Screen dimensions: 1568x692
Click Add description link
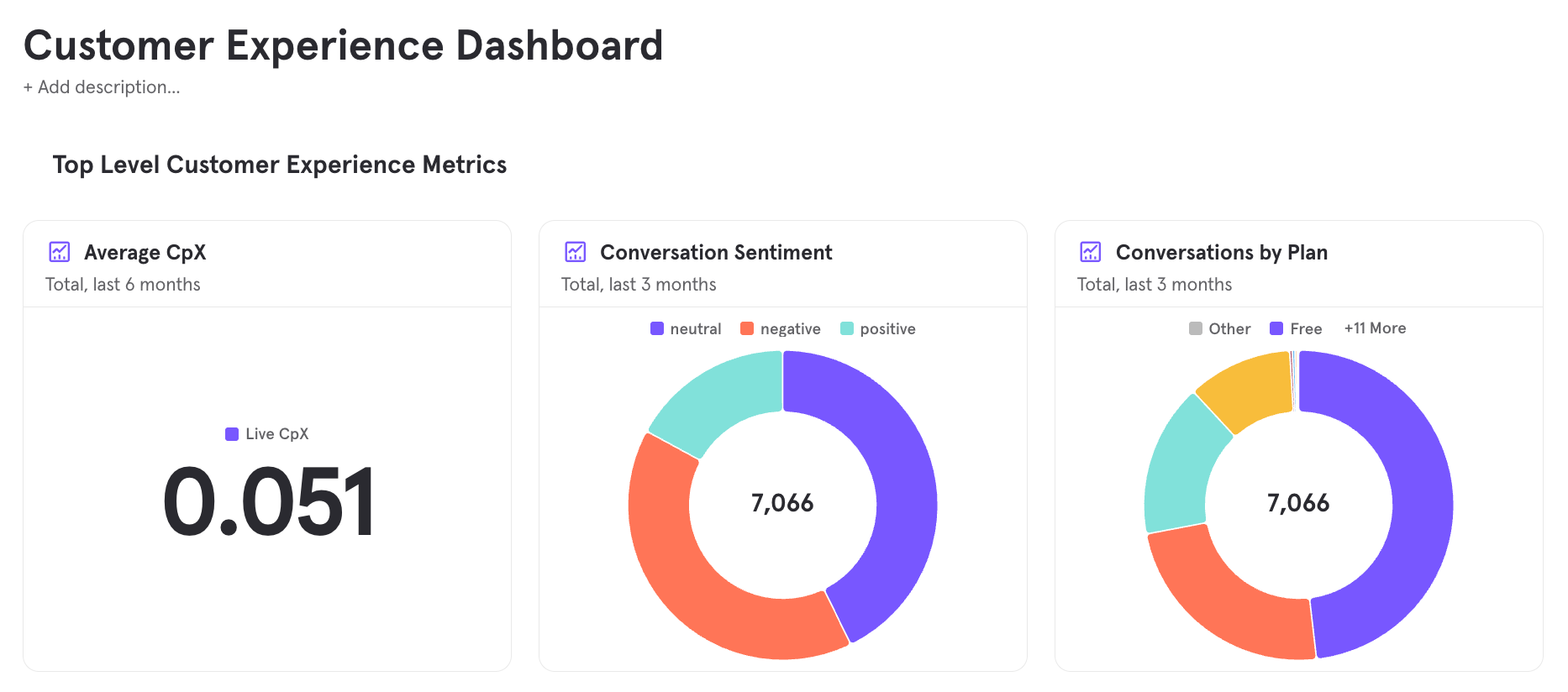point(102,87)
